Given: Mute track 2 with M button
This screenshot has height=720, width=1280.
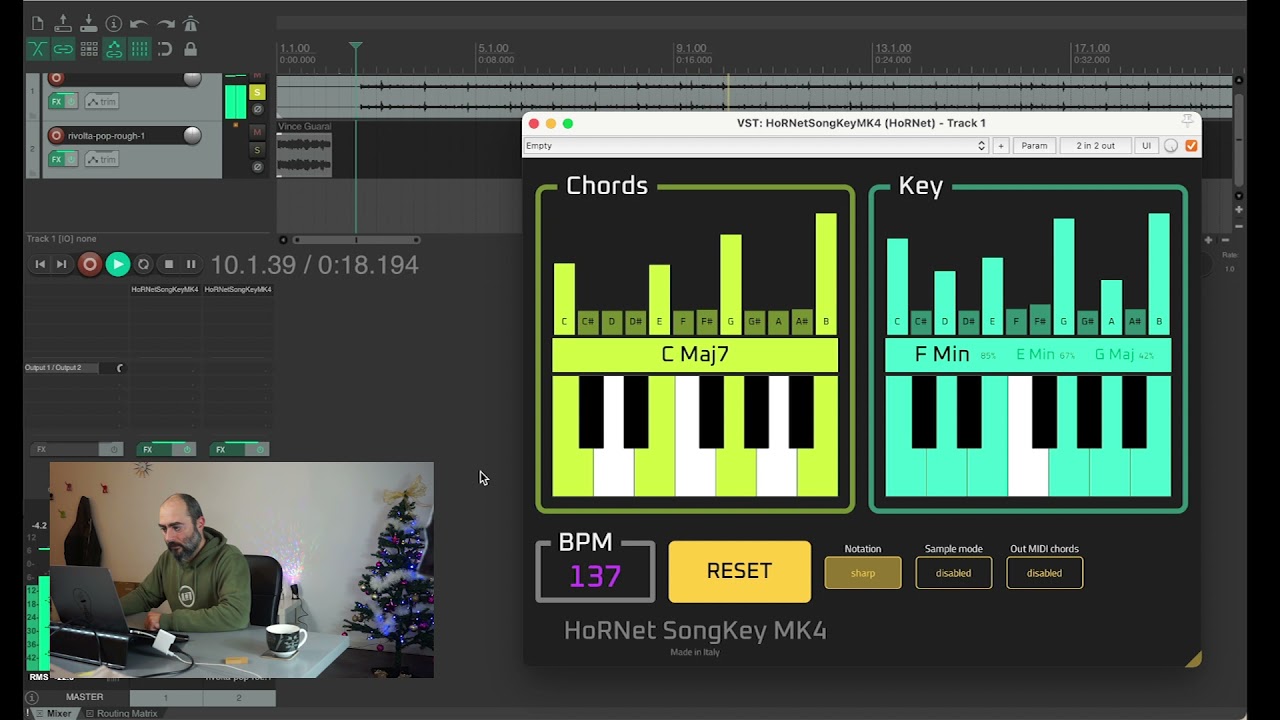Looking at the screenshot, I should click(257, 132).
